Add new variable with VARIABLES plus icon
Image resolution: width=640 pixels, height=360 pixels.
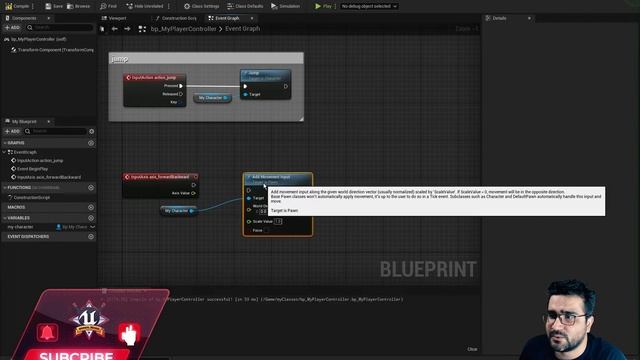[91, 218]
